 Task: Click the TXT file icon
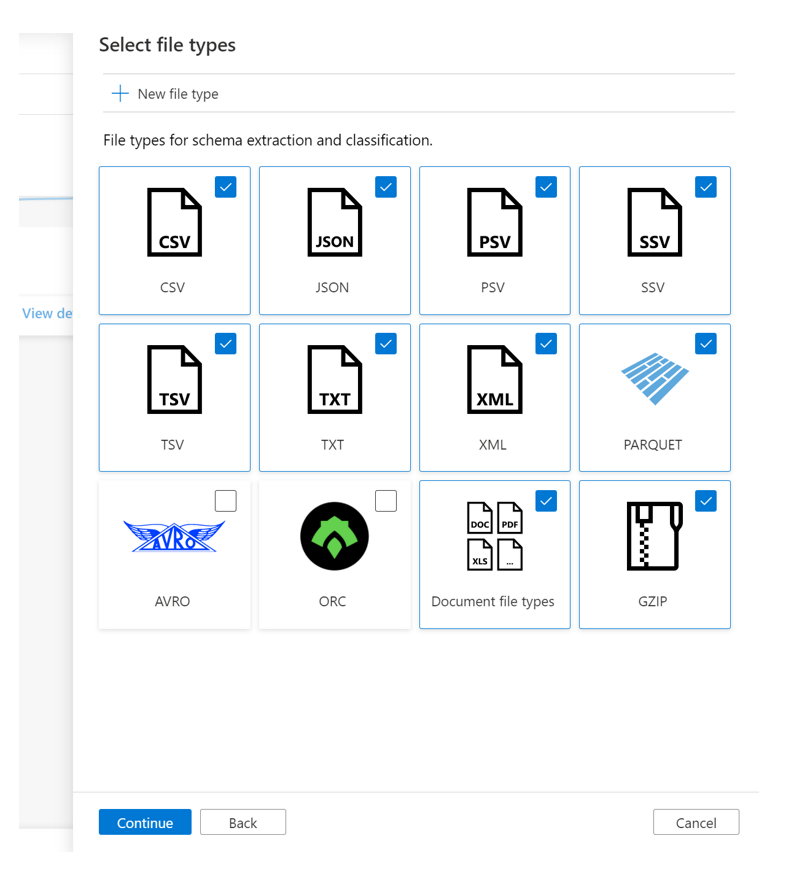[x=335, y=379]
